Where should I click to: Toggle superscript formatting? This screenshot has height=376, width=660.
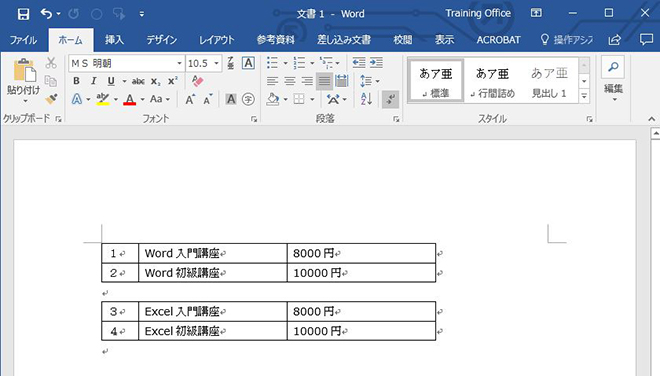coord(173,81)
